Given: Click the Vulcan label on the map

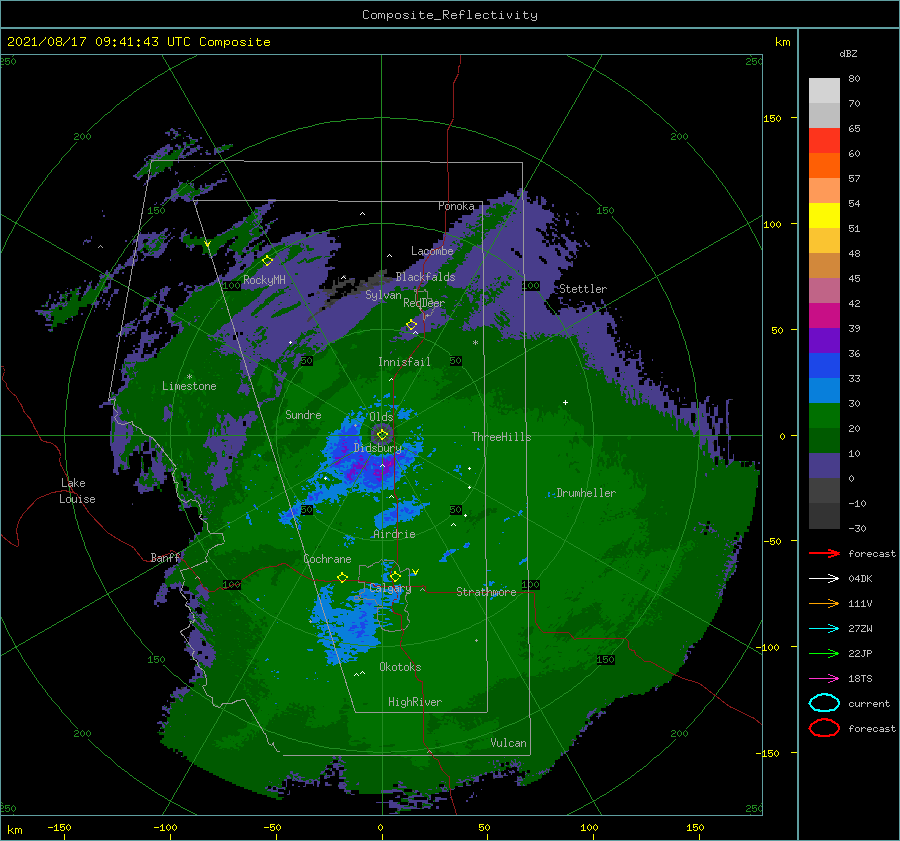Looking at the screenshot, I should point(509,743).
